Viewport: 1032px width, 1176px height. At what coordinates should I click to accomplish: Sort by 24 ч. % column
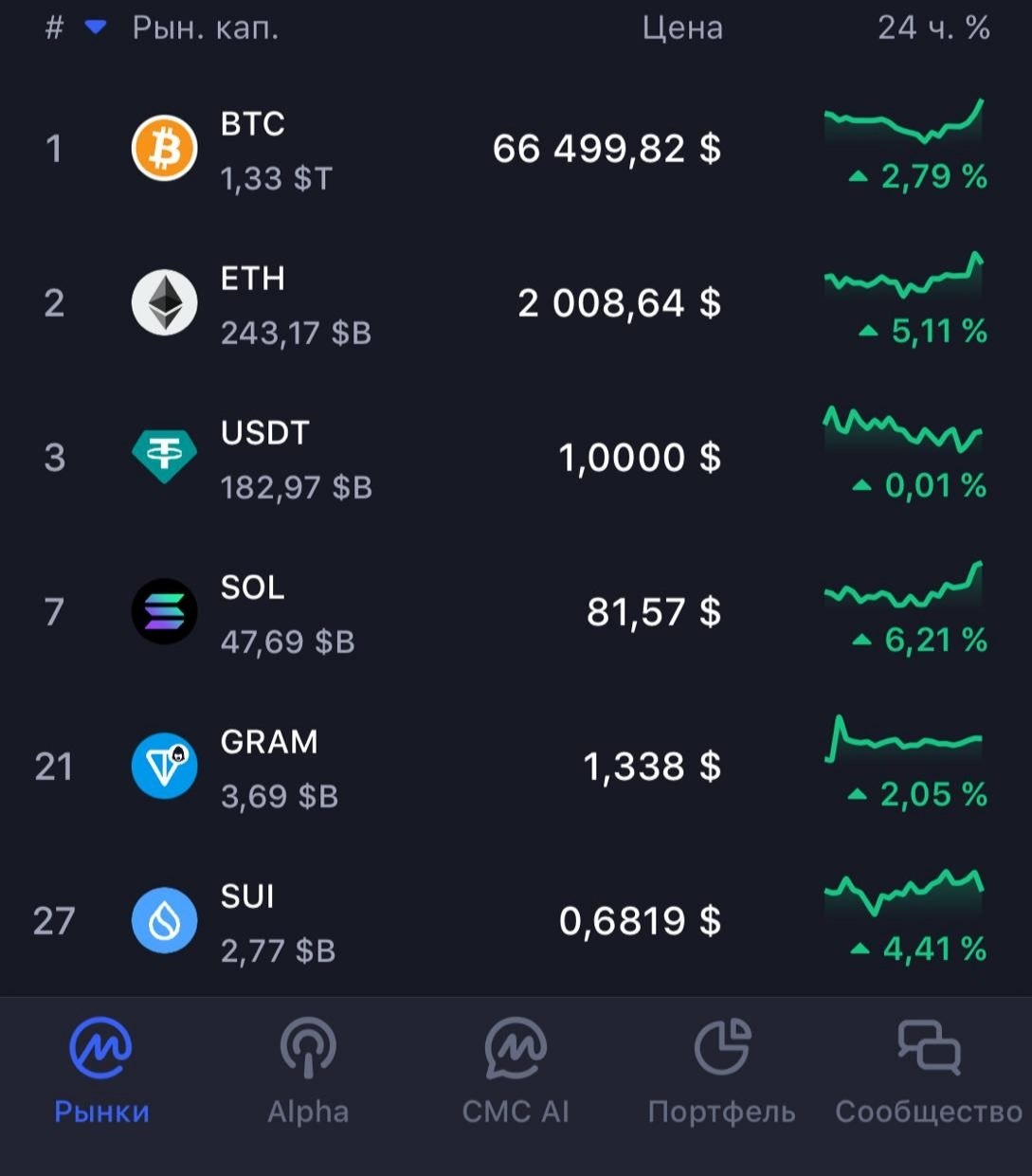(x=933, y=27)
